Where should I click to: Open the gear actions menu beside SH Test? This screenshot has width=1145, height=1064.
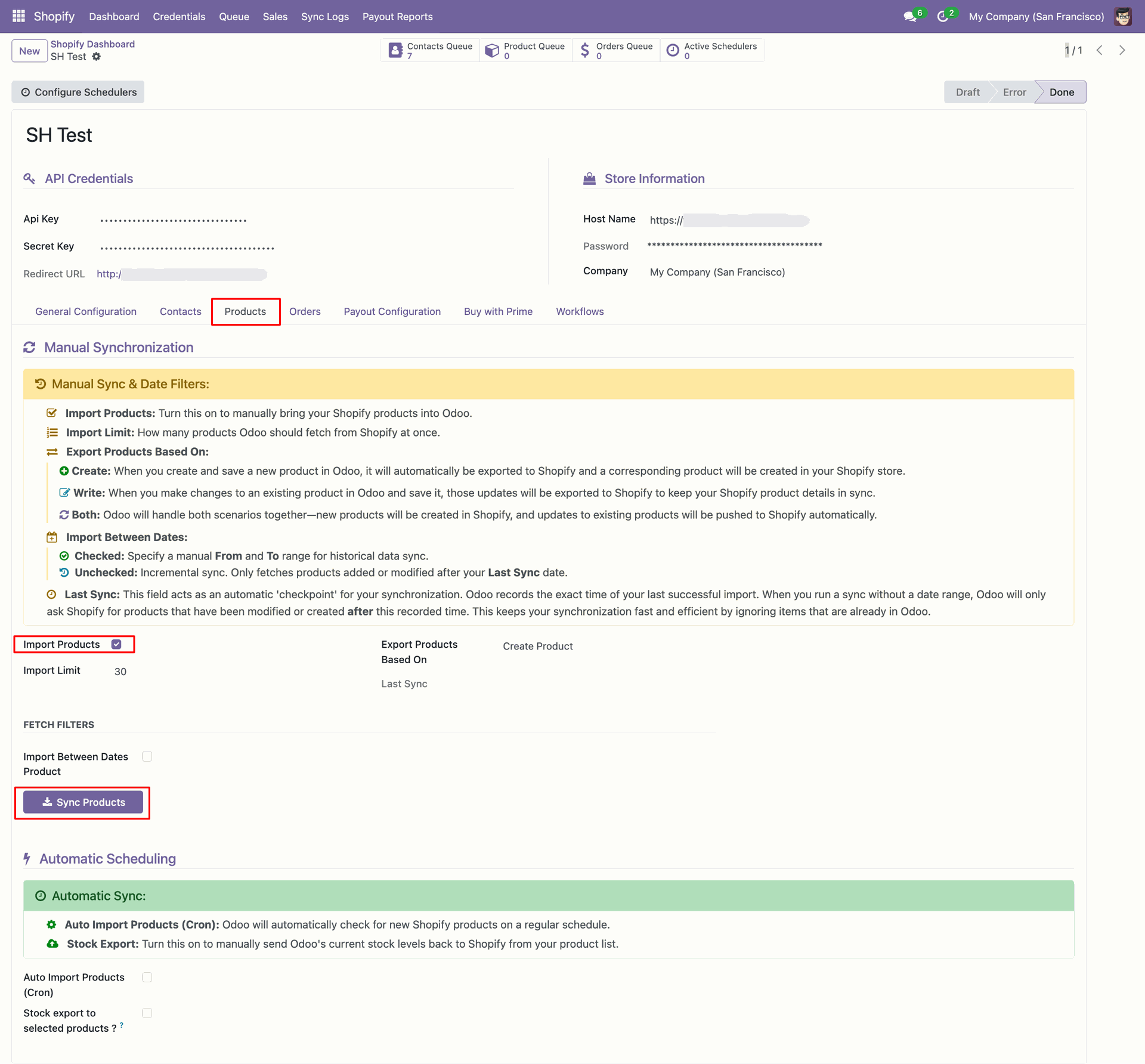(97, 57)
